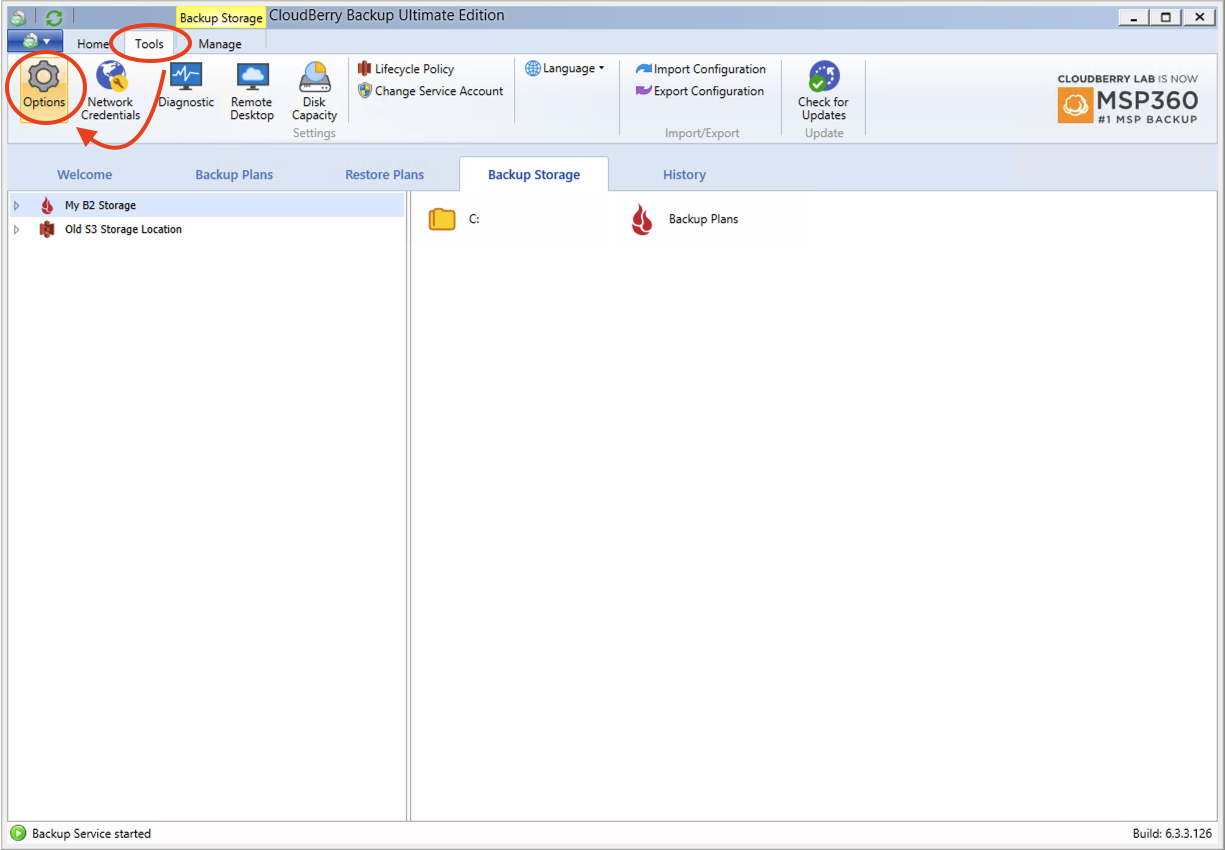
Task: Switch to the Home ribbon tab
Action: point(93,44)
